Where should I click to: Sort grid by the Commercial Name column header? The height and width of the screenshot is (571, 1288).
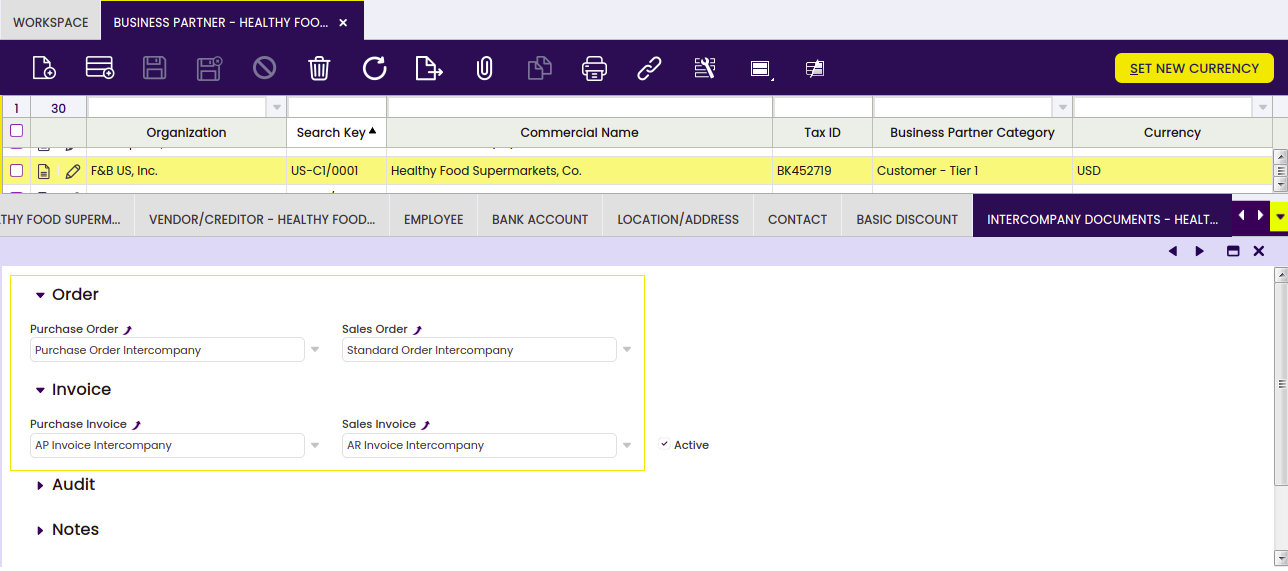click(x=579, y=132)
